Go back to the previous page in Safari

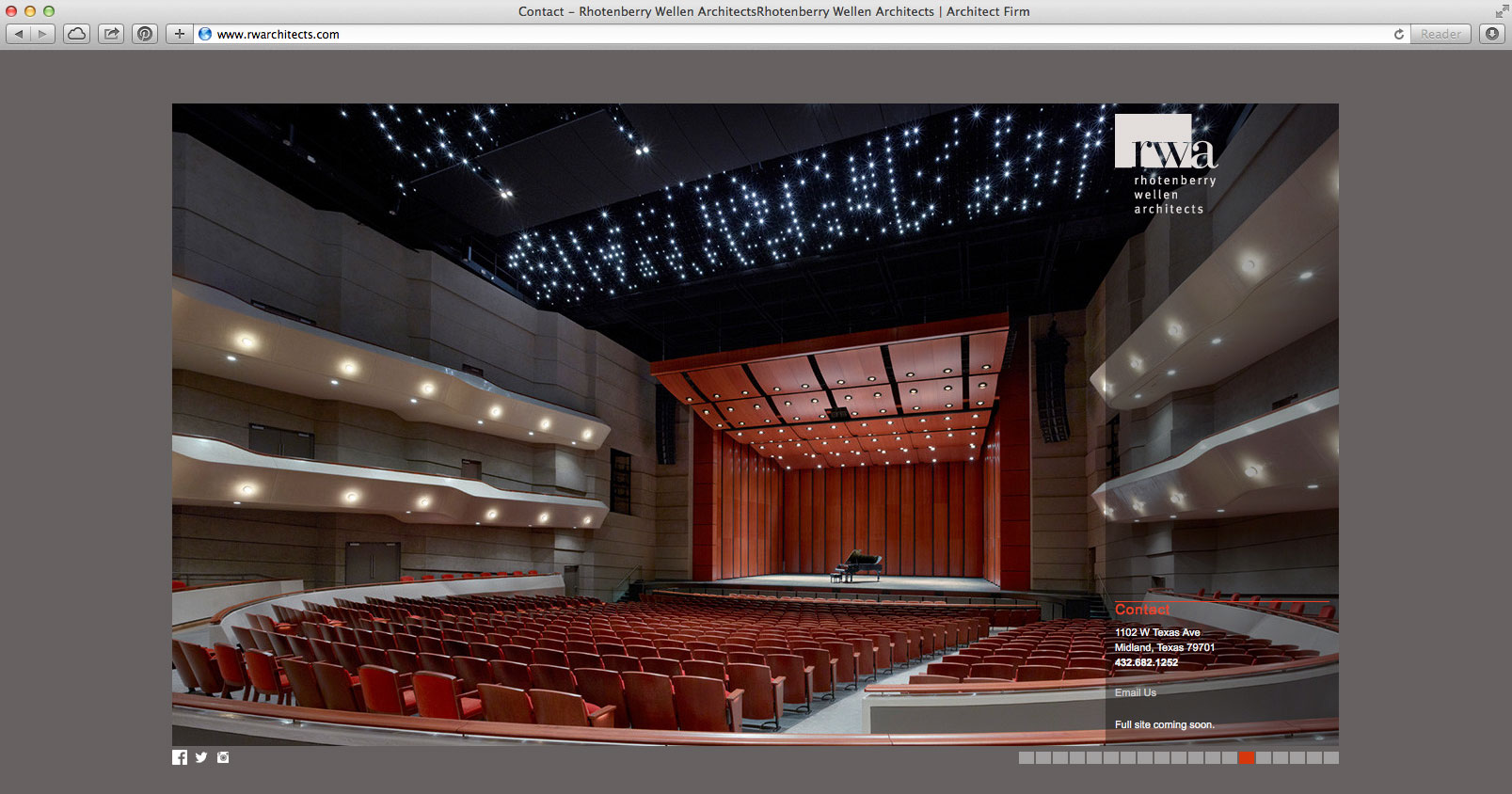click(x=19, y=34)
